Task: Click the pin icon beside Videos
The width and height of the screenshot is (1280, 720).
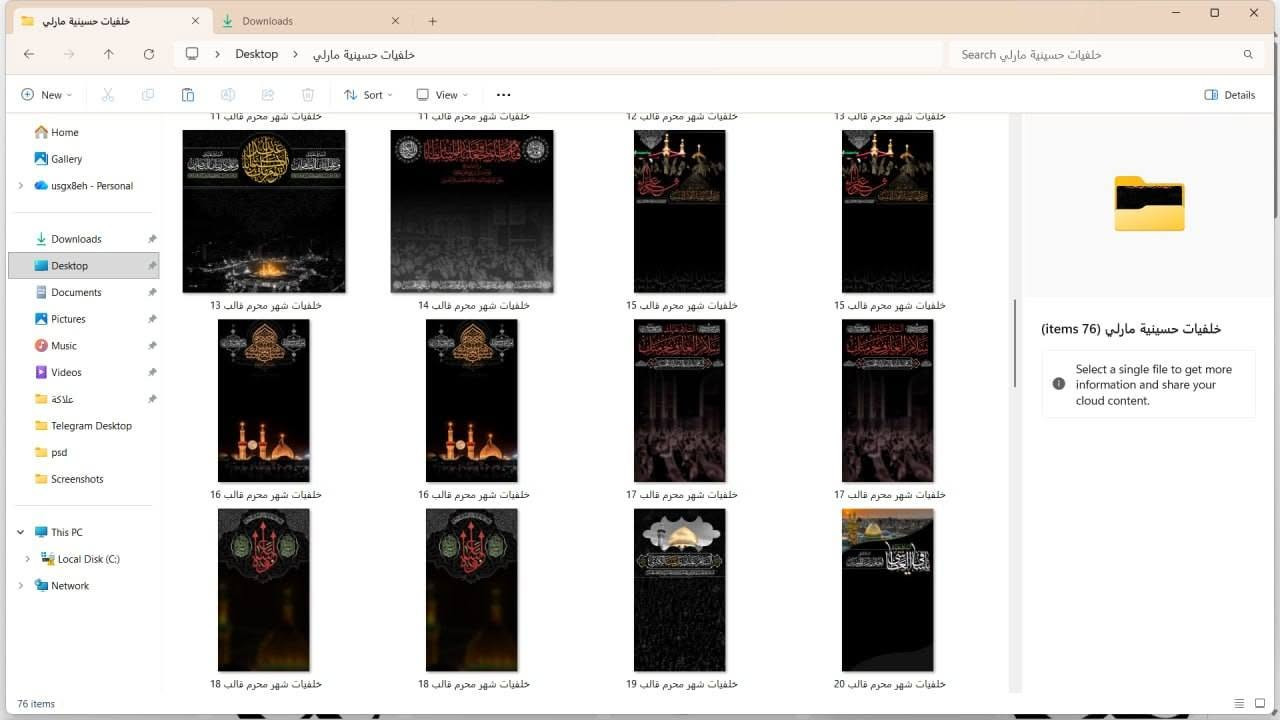Action: point(152,372)
